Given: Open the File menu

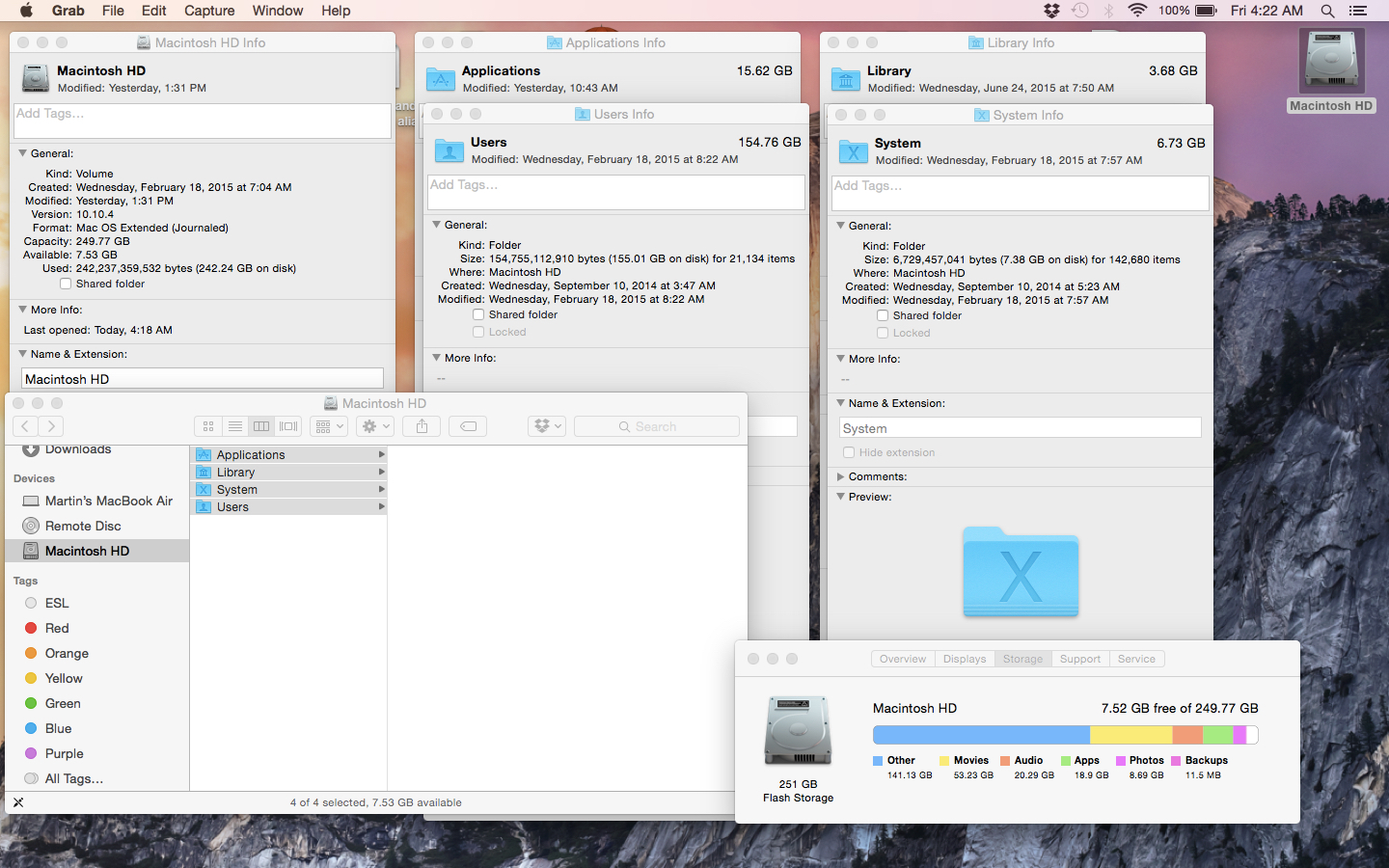Looking at the screenshot, I should 113,11.
